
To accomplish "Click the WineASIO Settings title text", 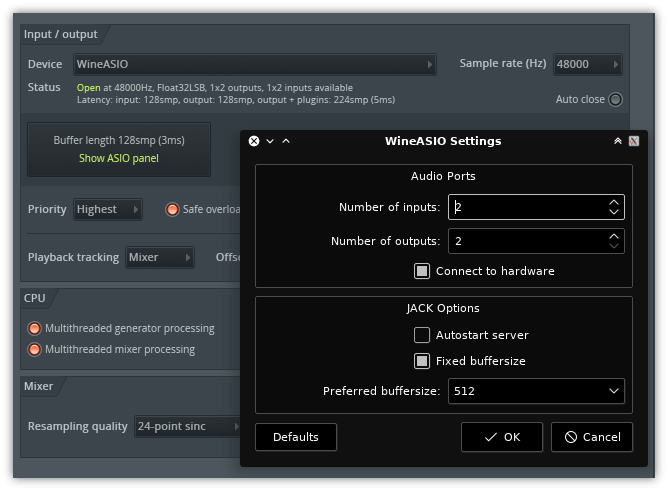I will [443, 141].
